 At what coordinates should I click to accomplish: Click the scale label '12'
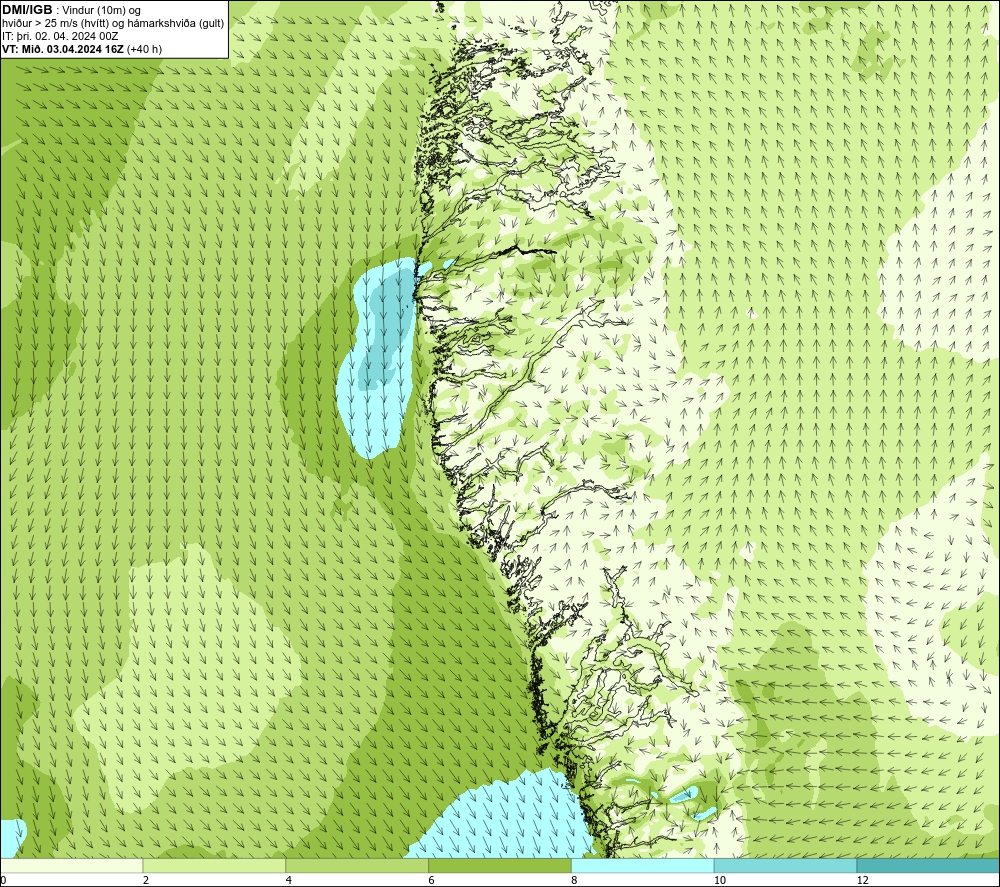click(x=863, y=880)
